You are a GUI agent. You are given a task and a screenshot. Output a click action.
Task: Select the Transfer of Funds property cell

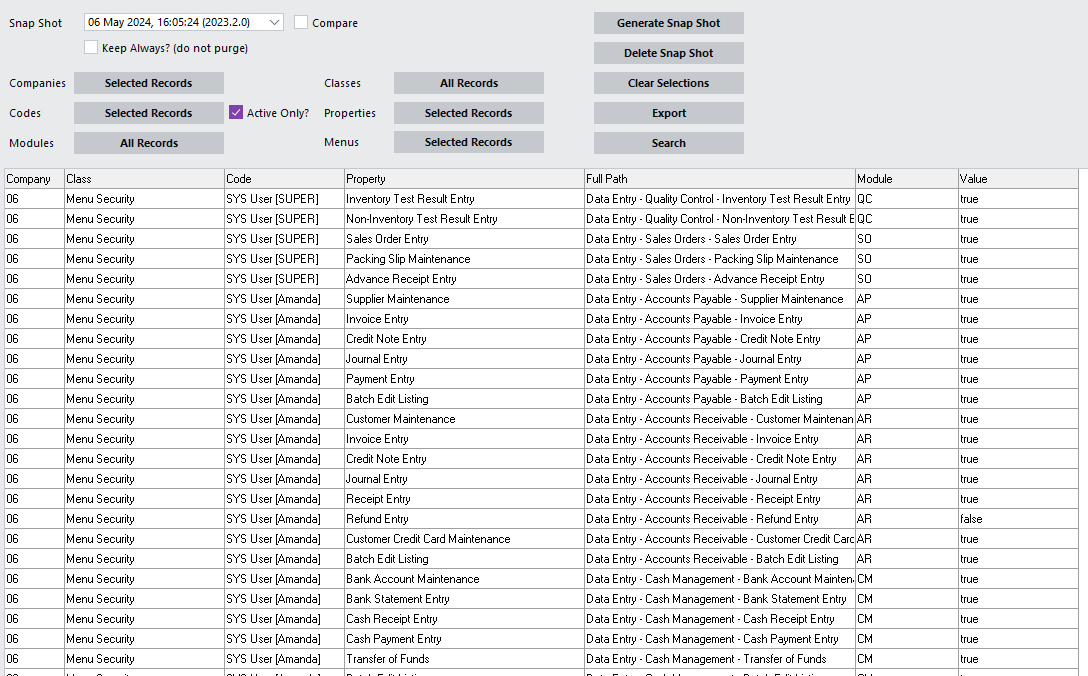464,659
